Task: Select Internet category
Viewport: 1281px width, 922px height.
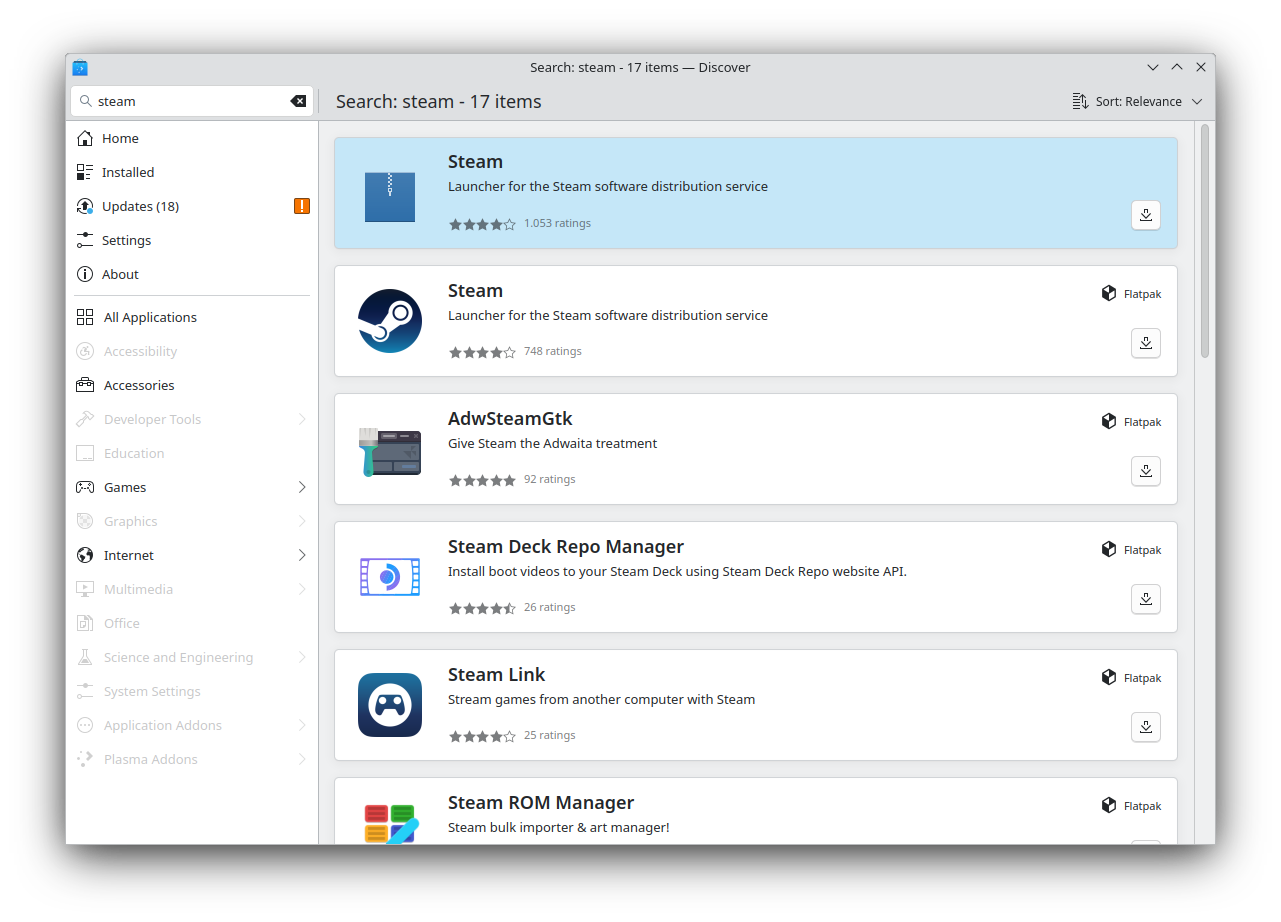Action: point(192,555)
